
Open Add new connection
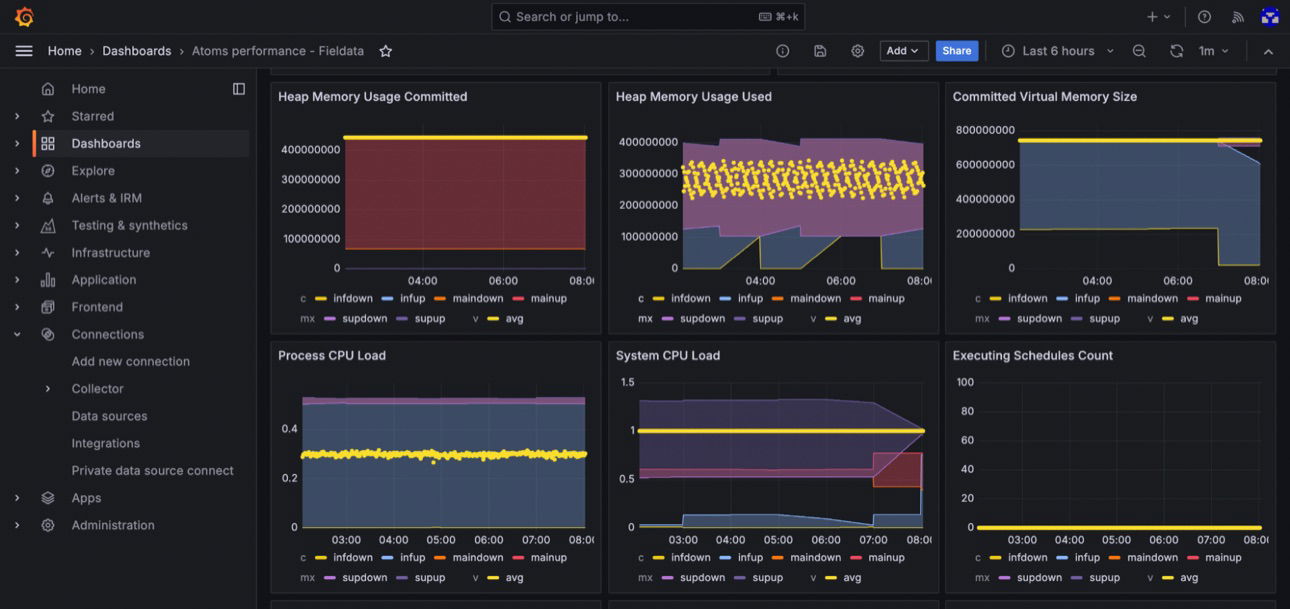point(131,362)
